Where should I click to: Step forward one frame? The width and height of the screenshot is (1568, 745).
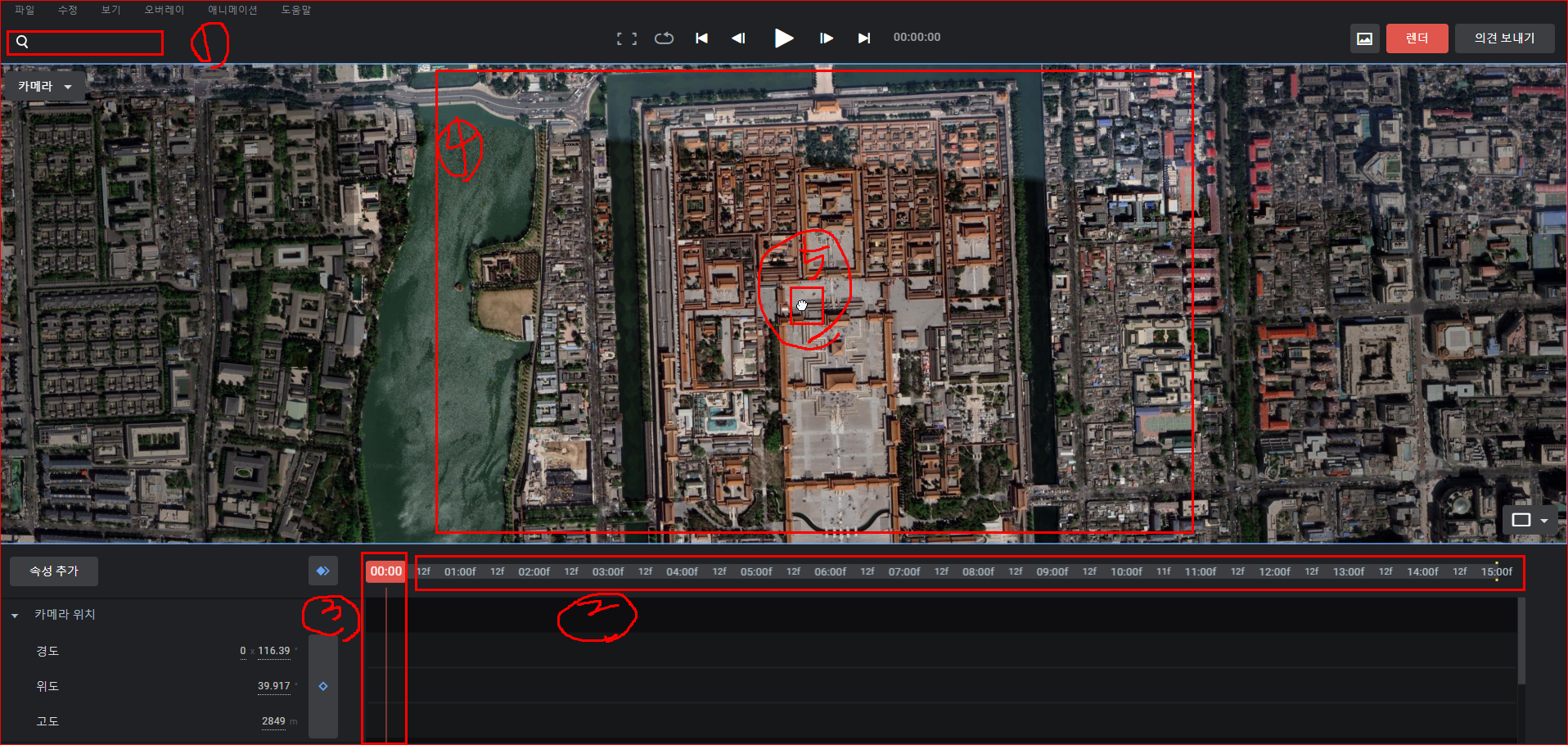pyautogui.click(x=826, y=38)
